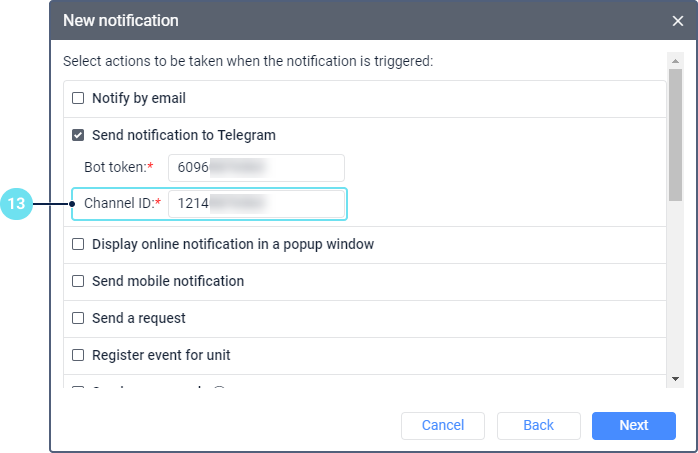Tick Display online notification in popup window
This screenshot has height=453, width=698.
[78, 244]
